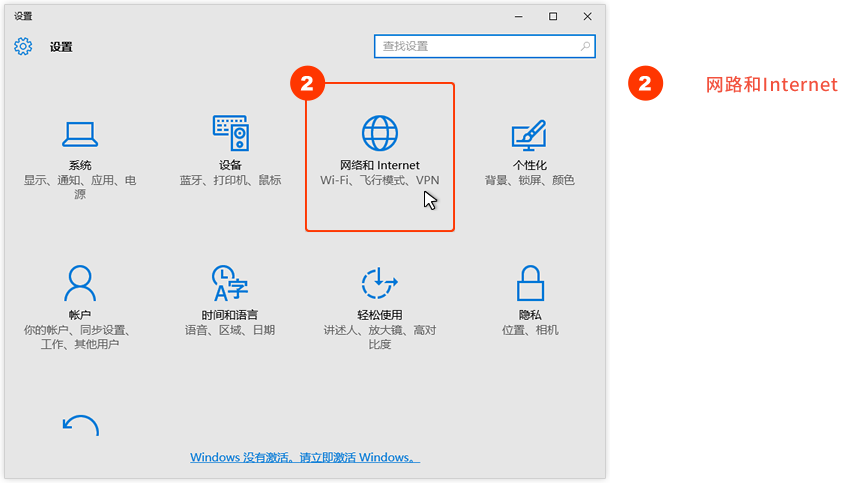Open the 个性化 (Personalization) monitor and brush icon
Viewport: 854px width, 483px height.
[x=529, y=134]
